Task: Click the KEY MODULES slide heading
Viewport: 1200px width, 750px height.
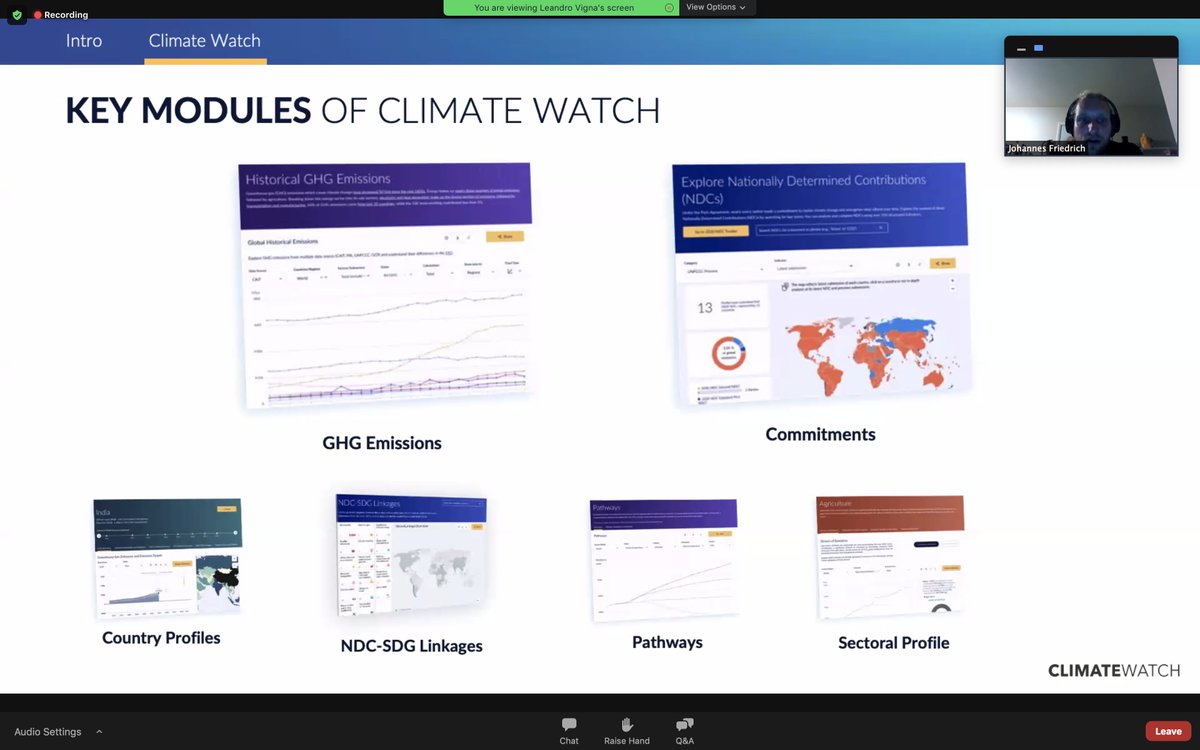Action: [x=362, y=110]
